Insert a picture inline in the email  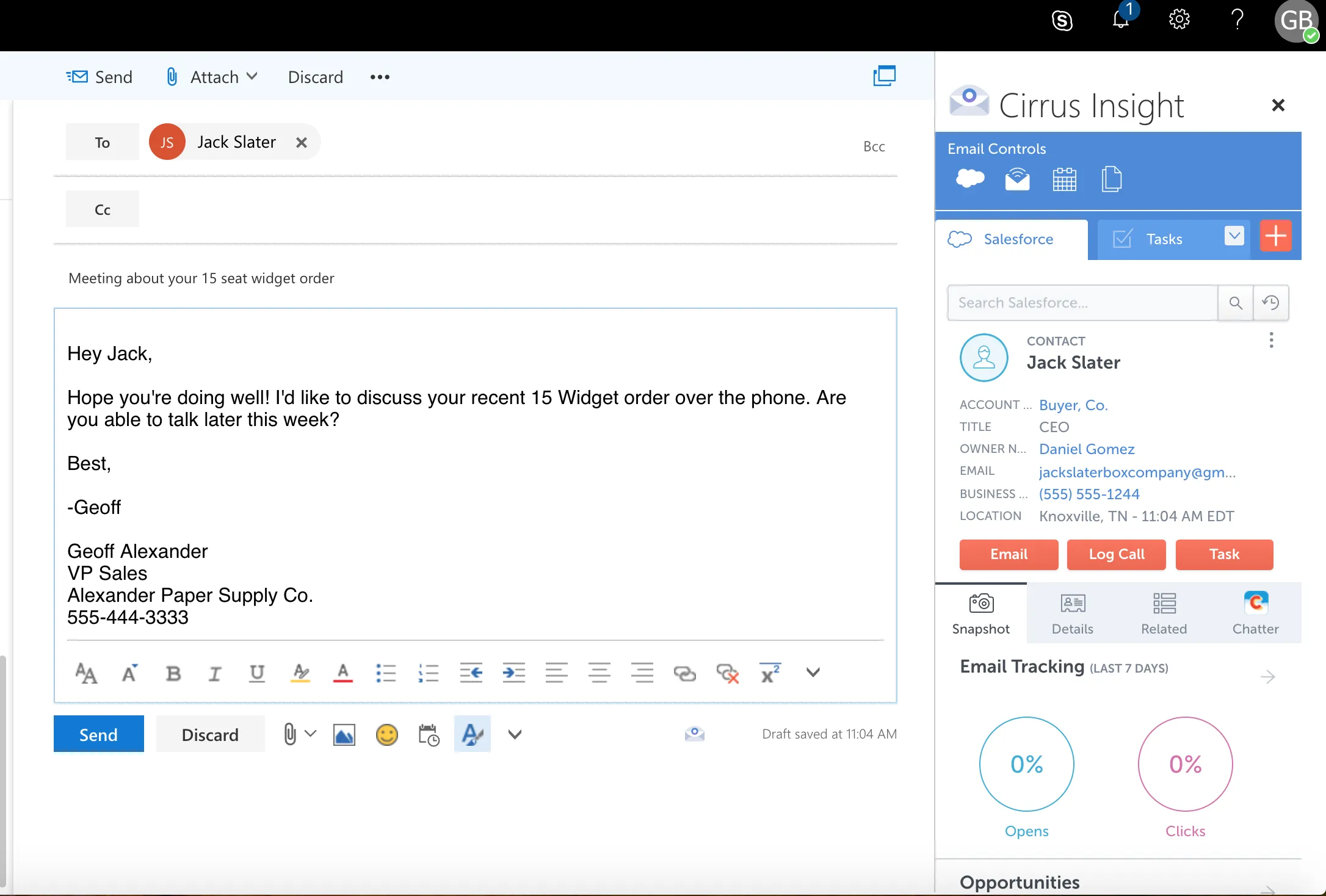(344, 734)
